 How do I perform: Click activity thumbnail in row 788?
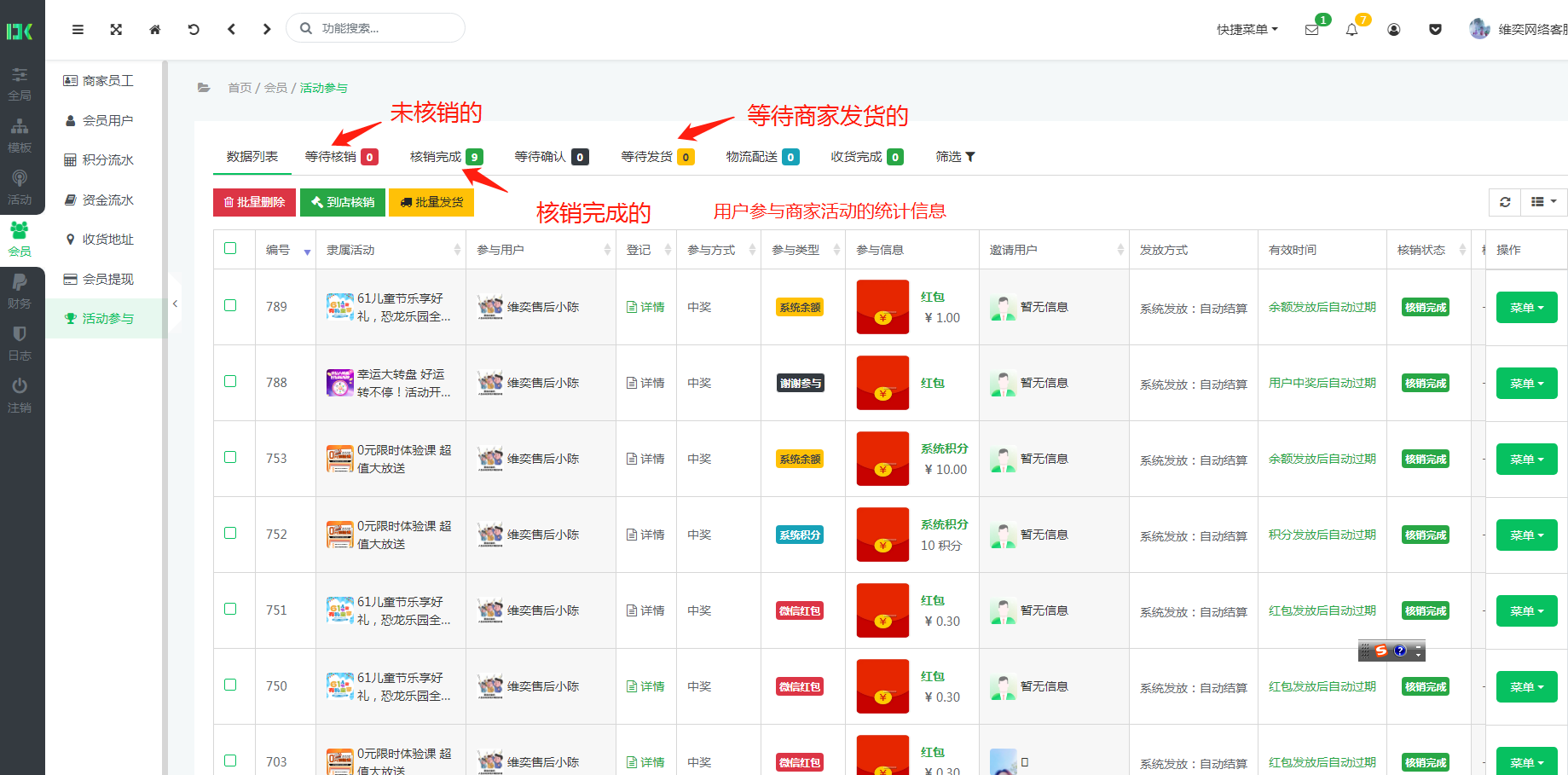click(x=339, y=383)
